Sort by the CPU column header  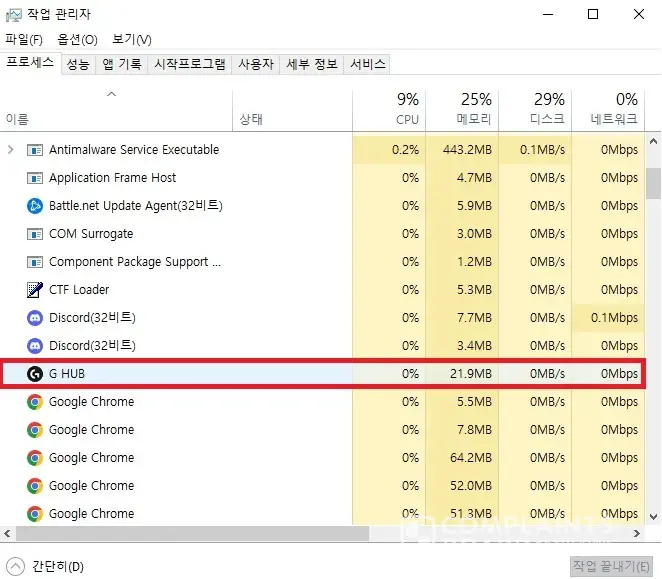pyautogui.click(x=389, y=110)
